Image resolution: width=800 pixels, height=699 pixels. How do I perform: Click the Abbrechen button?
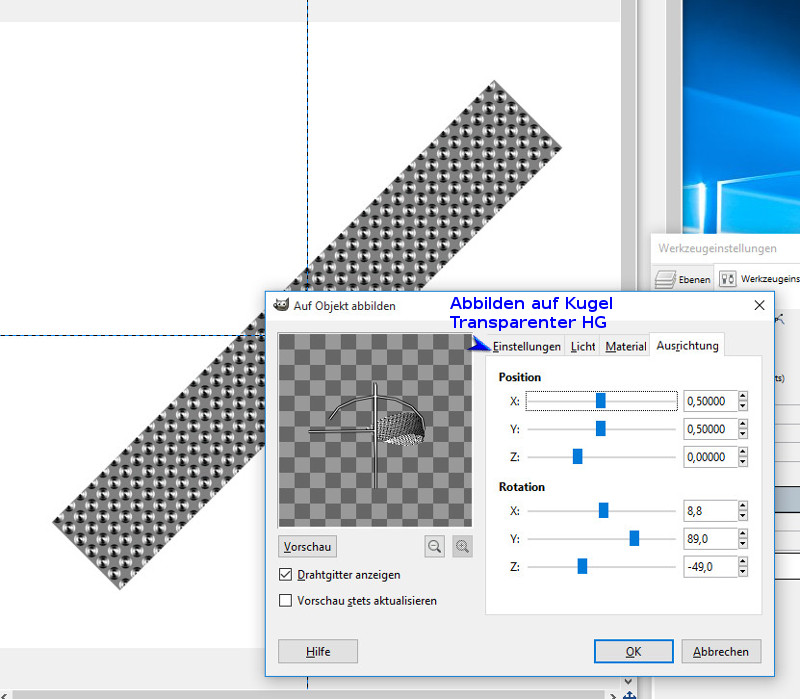[x=720, y=651]
